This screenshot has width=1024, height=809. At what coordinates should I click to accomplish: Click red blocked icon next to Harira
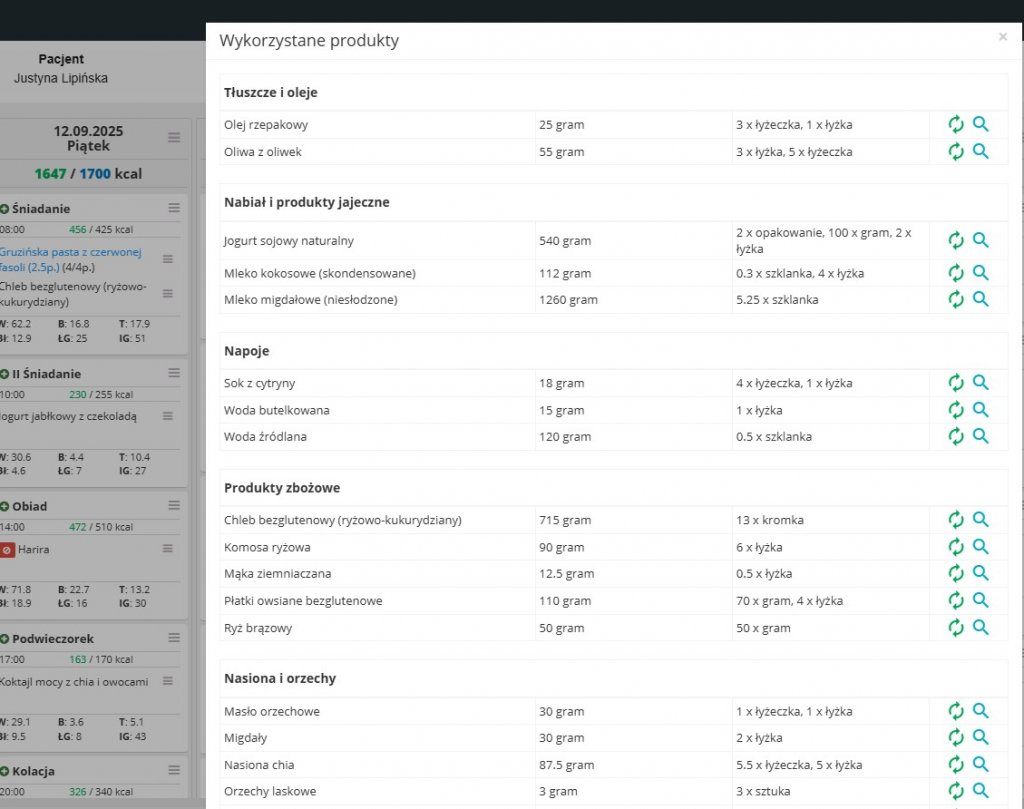pos(7,550)
